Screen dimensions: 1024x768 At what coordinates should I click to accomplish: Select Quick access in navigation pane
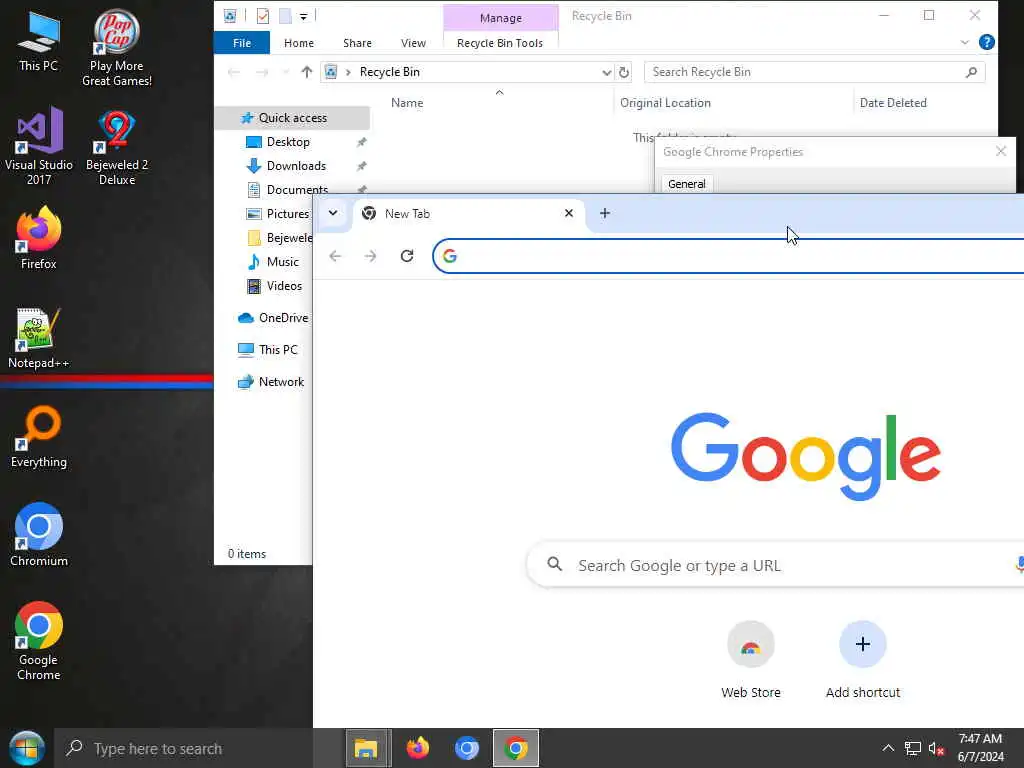pyautogui.click(x=292, y=118)
